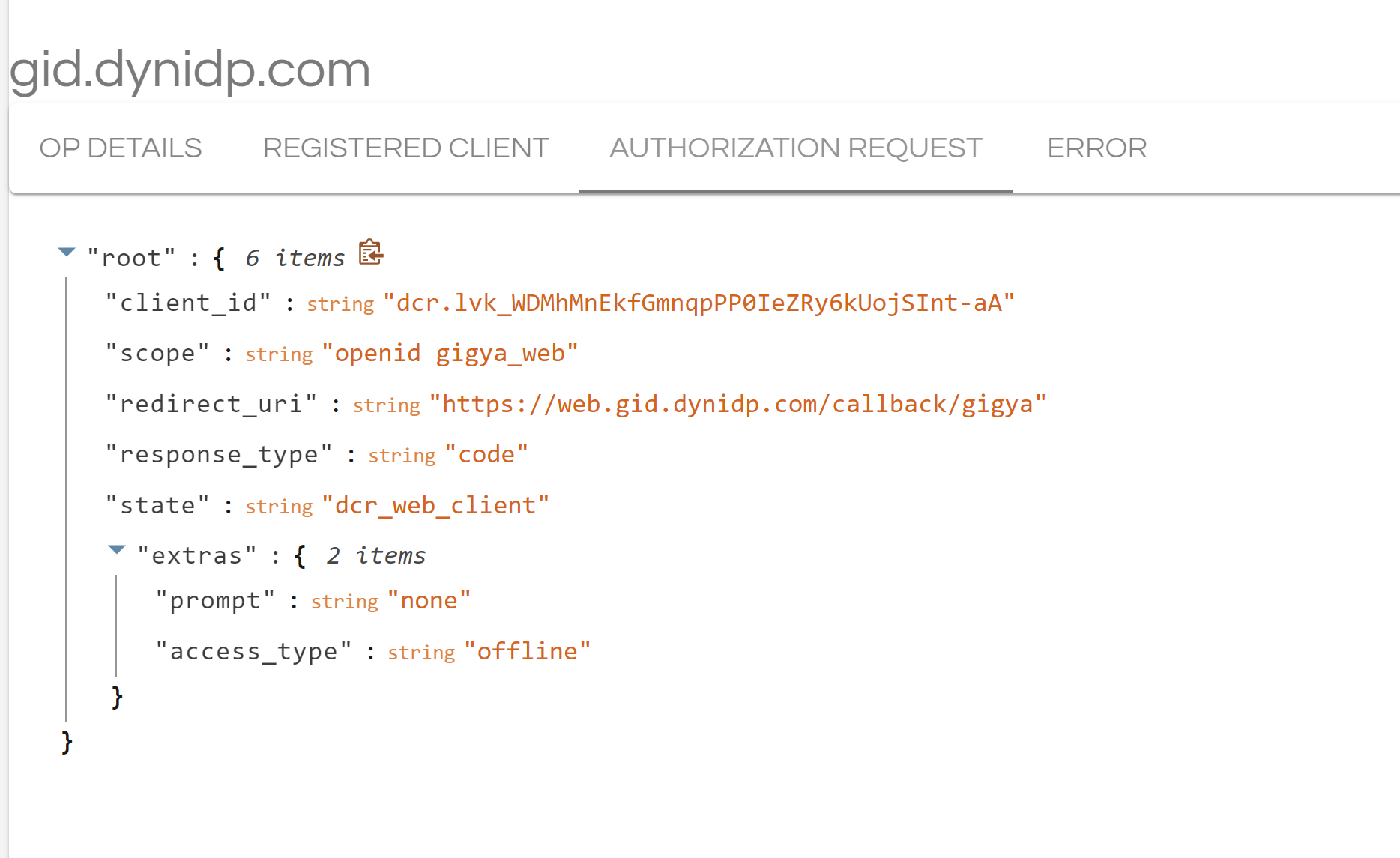The image size is (1400, 858).
Task: Select the ERROR tab
Action: coord(1097,148)
